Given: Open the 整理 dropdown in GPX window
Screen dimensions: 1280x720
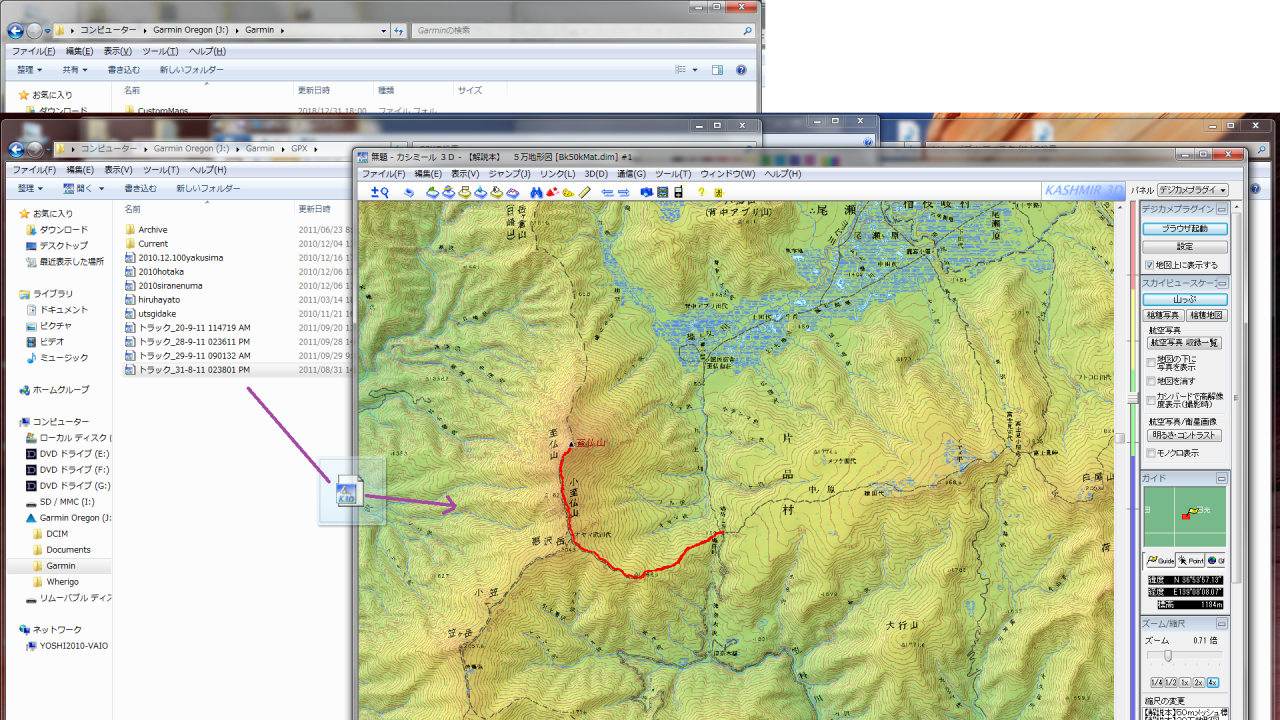Looking at the screenshot, I should pyautogui.click(x=30, y=188).
